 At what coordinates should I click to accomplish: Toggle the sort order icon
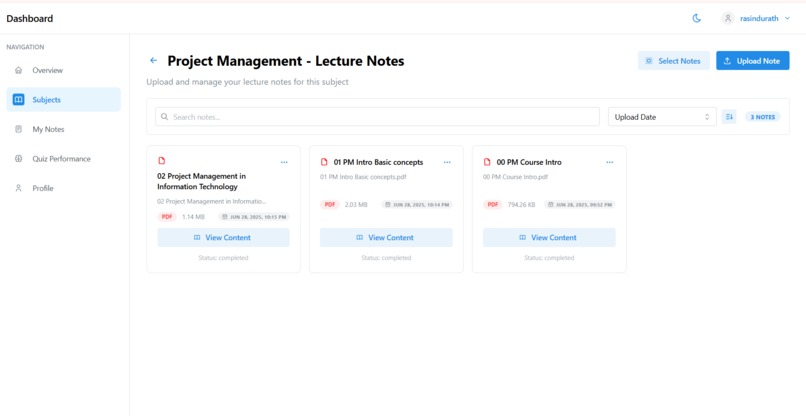pos(729,117)
